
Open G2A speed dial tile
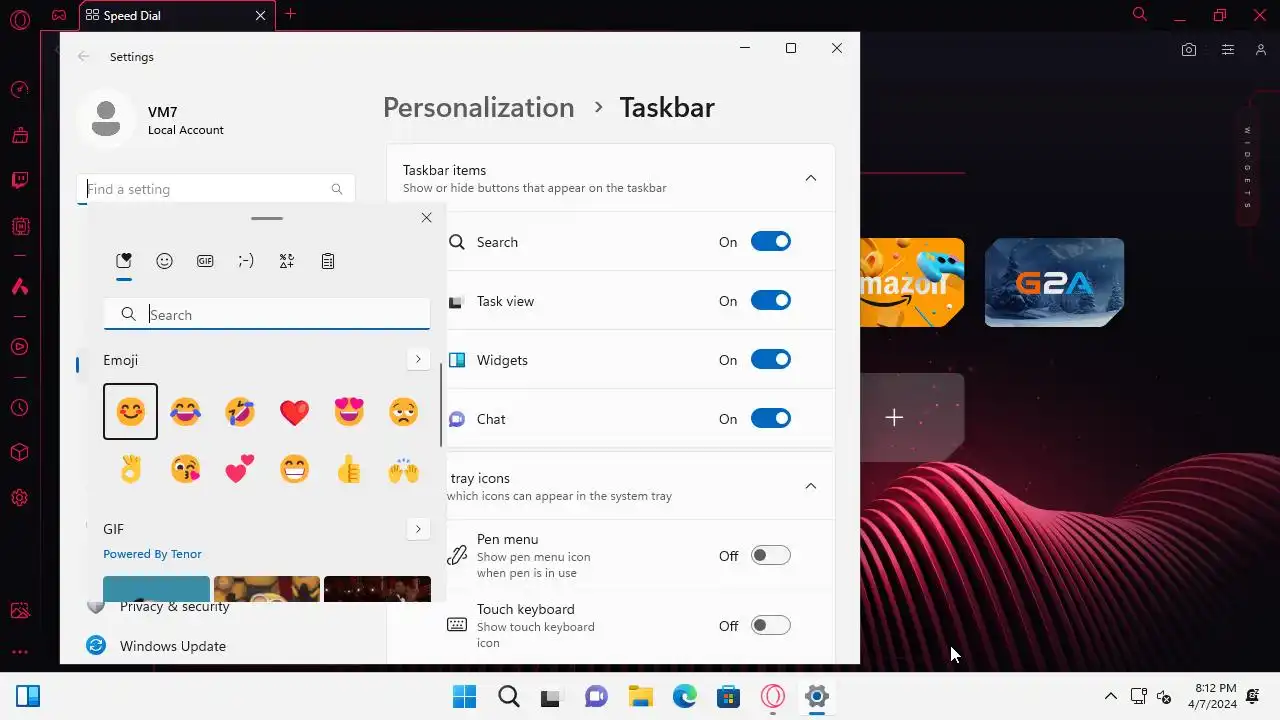pos(1054,282)
